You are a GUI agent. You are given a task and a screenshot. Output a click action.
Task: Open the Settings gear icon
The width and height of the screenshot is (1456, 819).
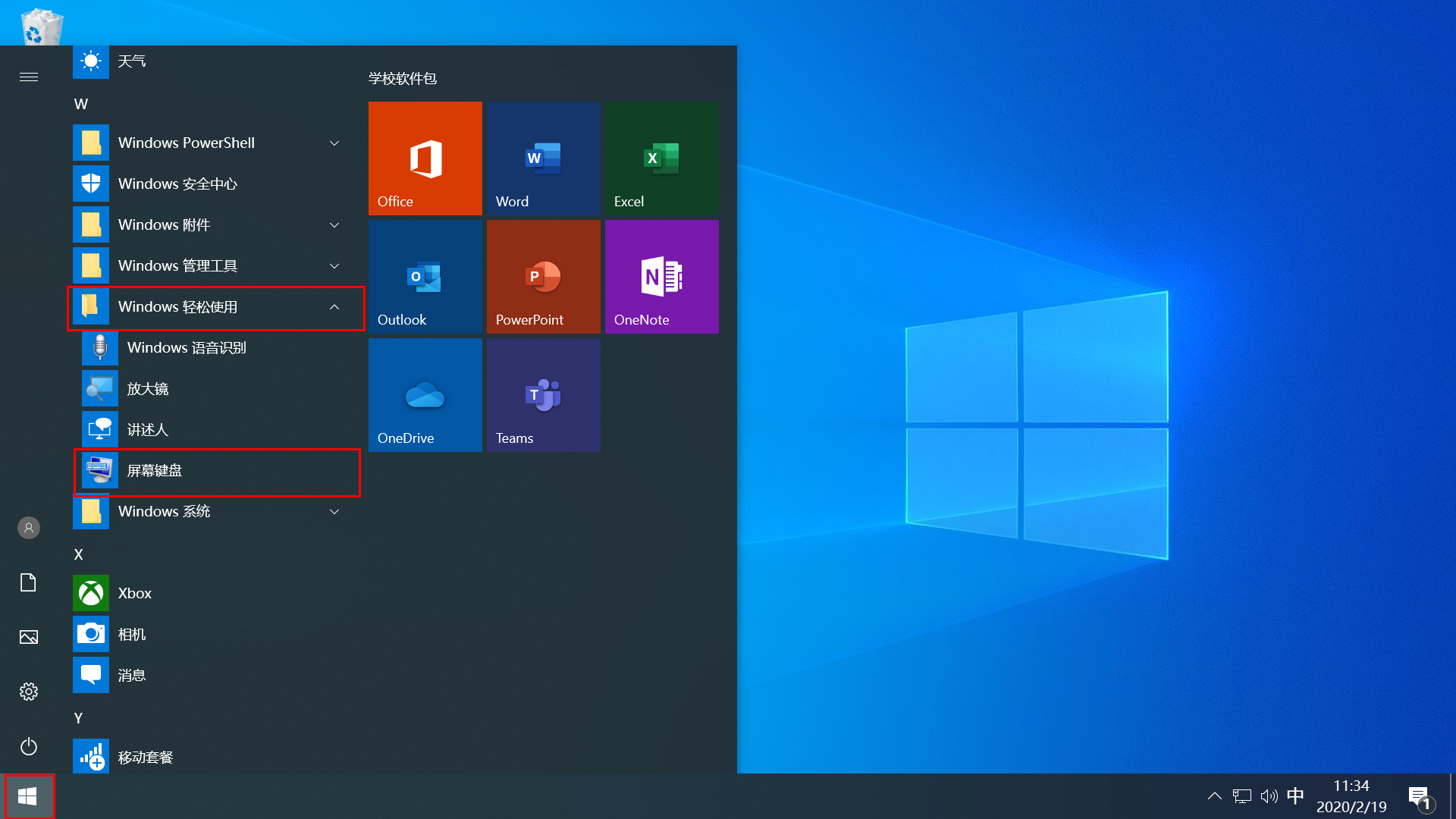29,692
